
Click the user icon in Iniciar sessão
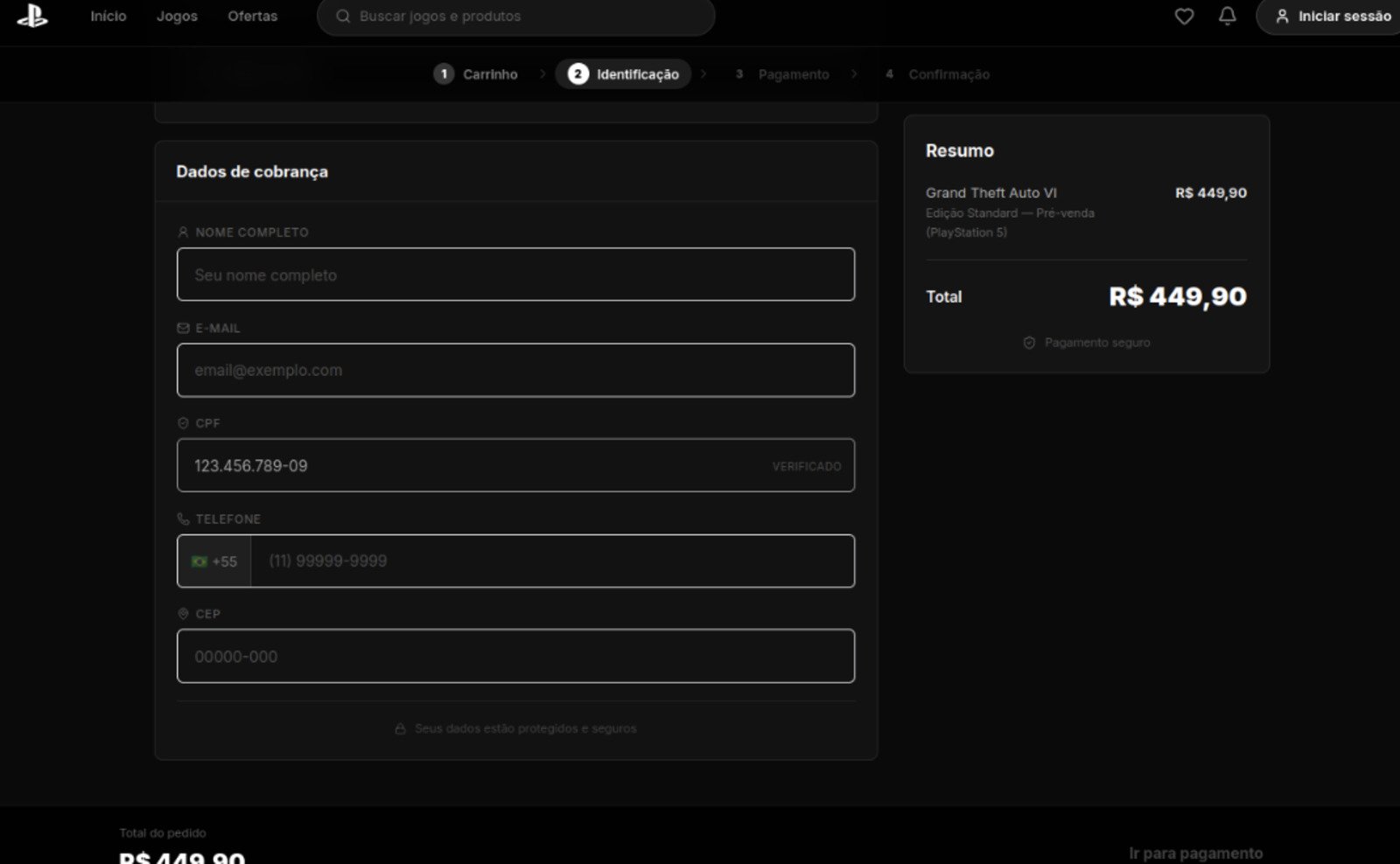[1282, 16]
